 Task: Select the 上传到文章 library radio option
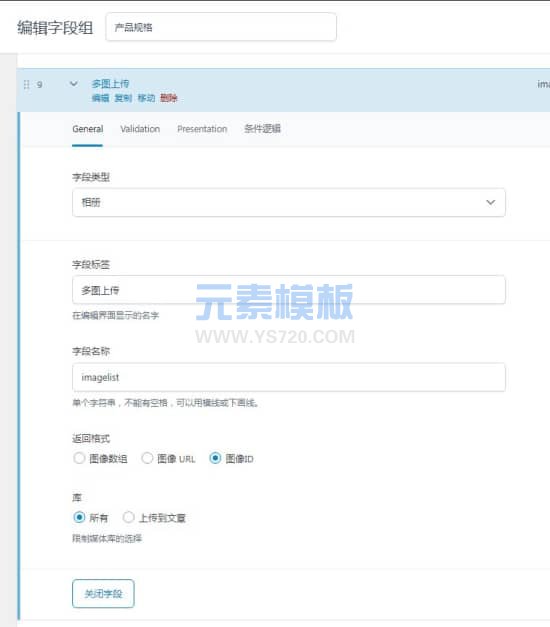click(128, 517)
